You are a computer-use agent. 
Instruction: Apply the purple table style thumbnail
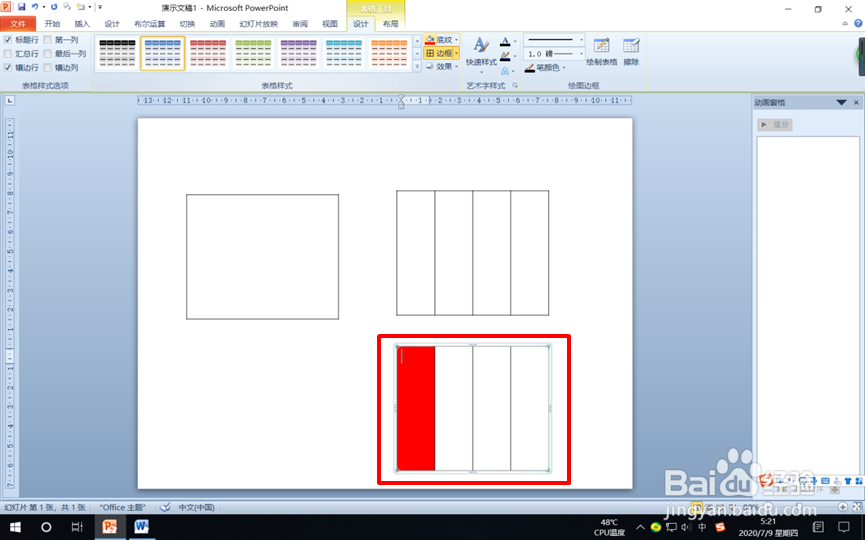pos(298,54)
